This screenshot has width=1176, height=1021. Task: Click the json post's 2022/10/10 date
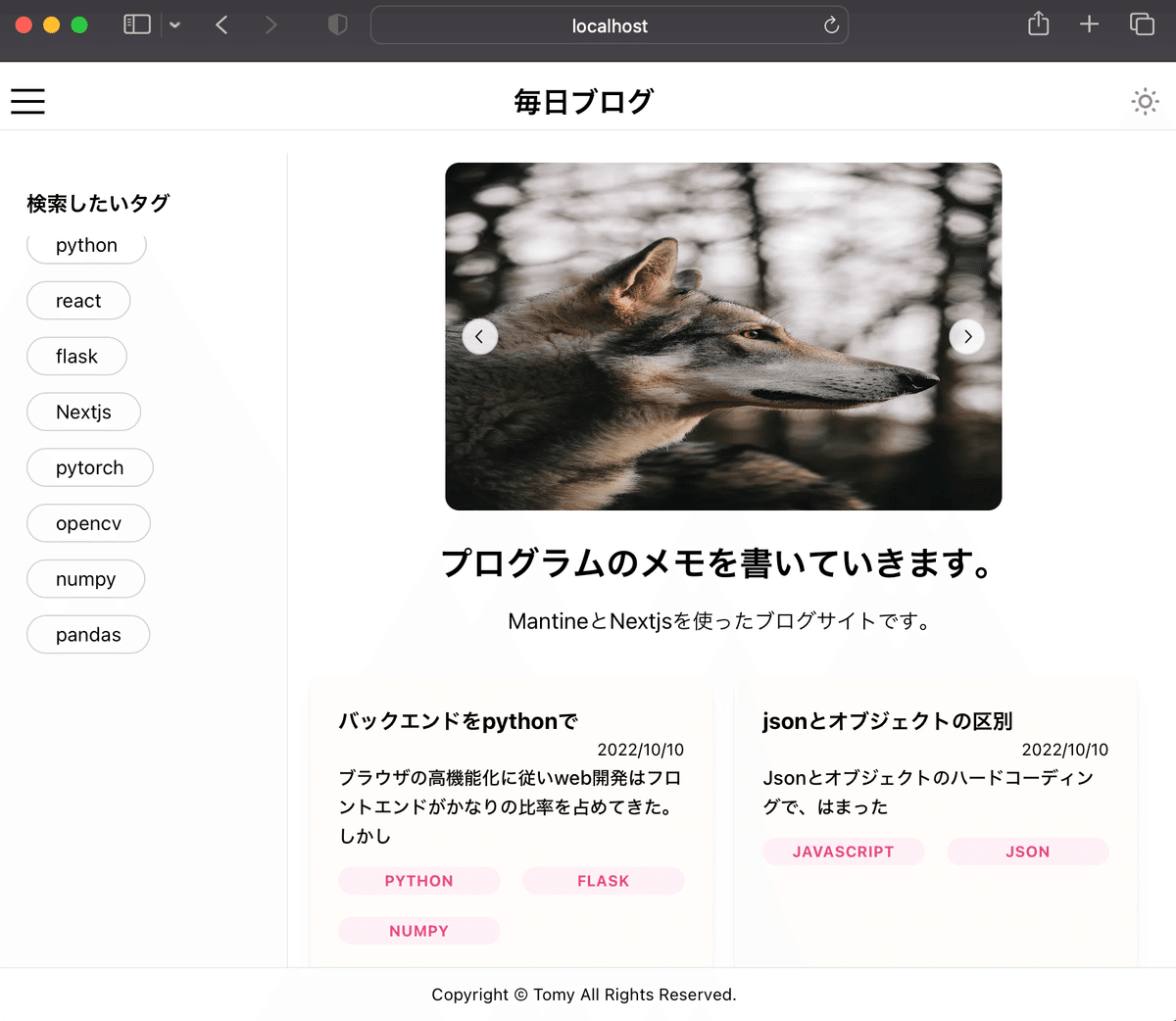tap(1065, 750)
